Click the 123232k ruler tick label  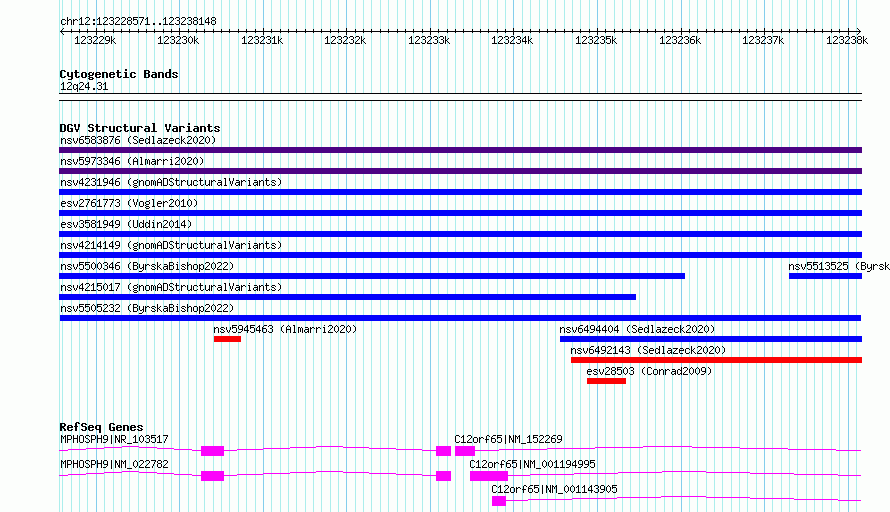point(345,40)
